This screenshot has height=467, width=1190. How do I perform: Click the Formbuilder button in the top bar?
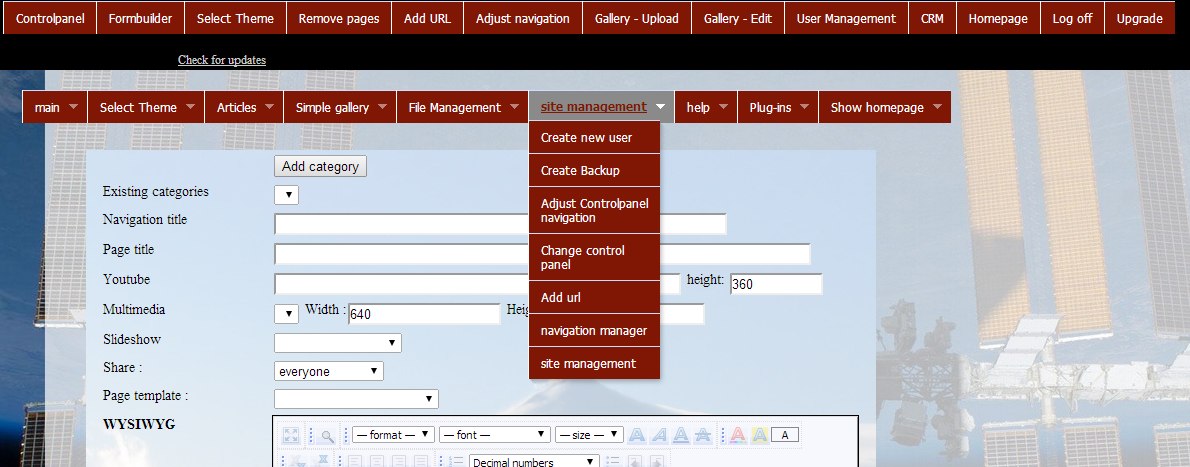point(140,18)
